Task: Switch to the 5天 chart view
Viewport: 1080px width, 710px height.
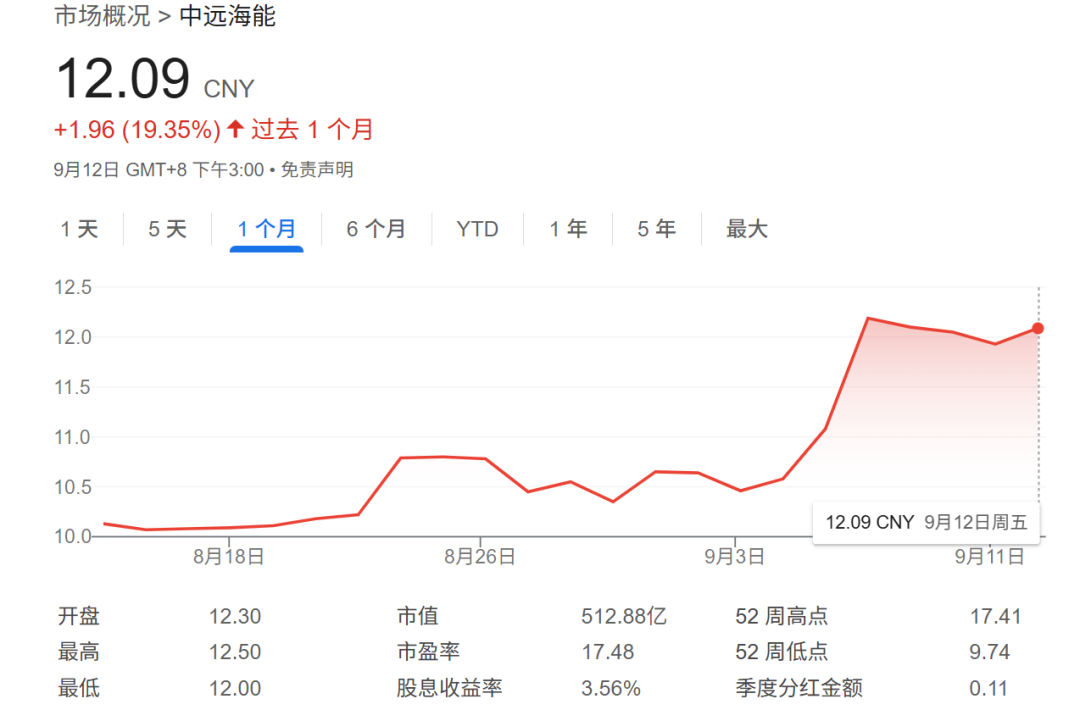Action: pyautogui.click(x=166, y=229)
